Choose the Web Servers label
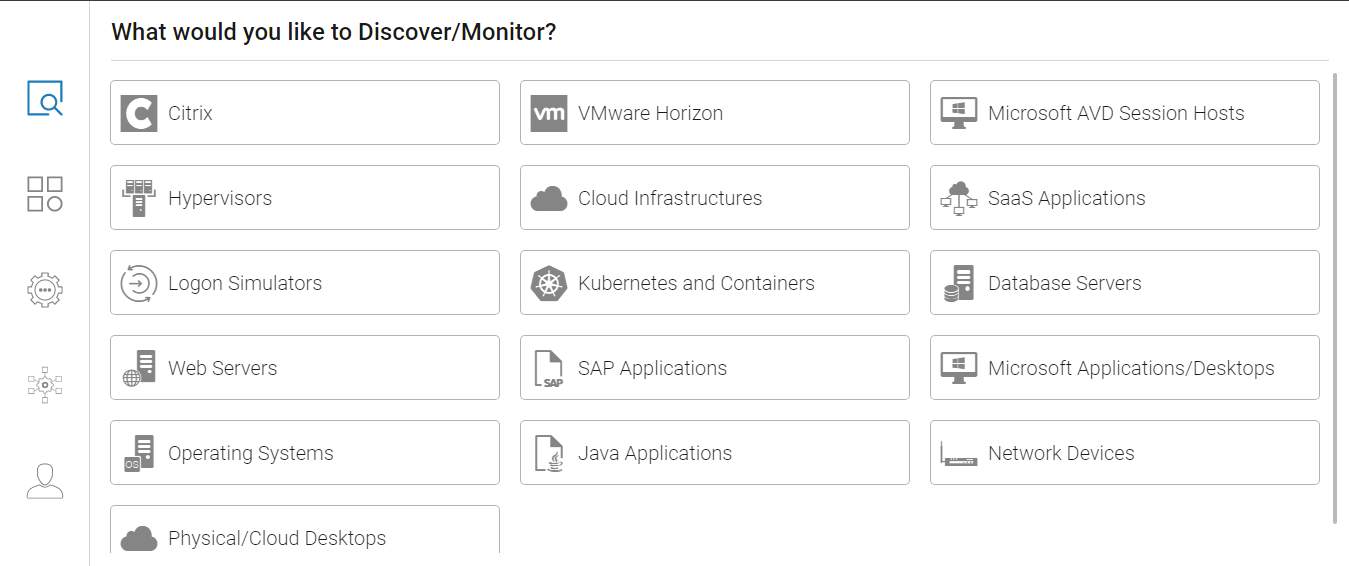The height and width of the screenshot is (566, 1349). point(222,368)
